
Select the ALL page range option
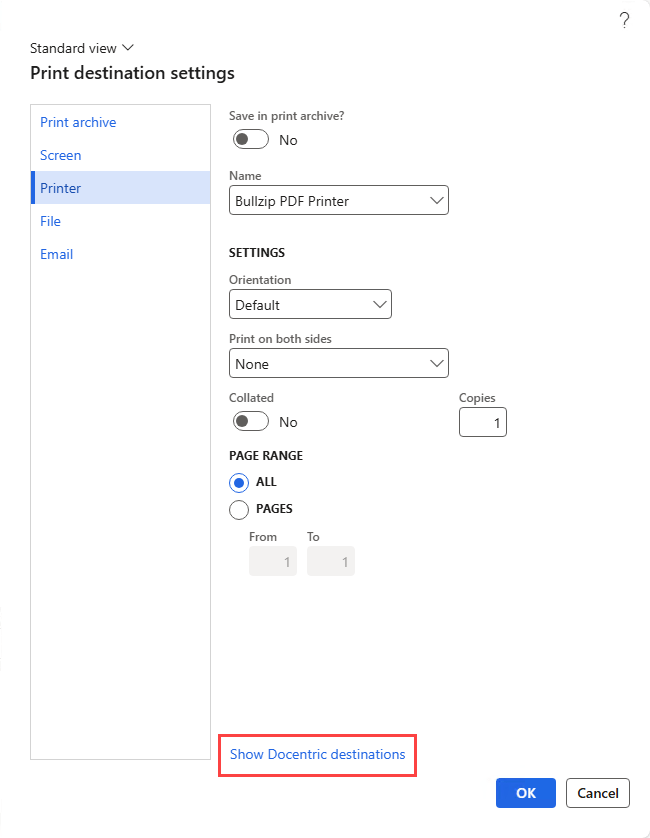click(239, 482)
